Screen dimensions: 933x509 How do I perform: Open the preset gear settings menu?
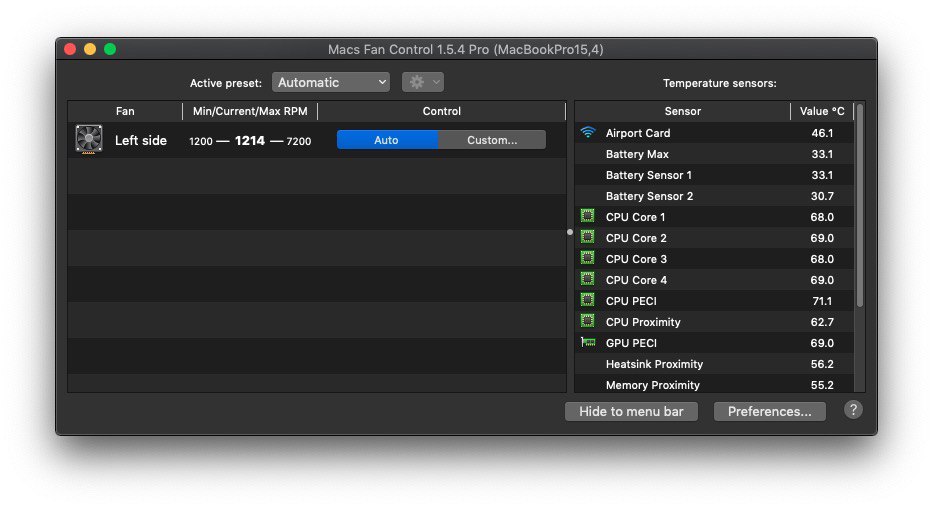pos(422,82)
